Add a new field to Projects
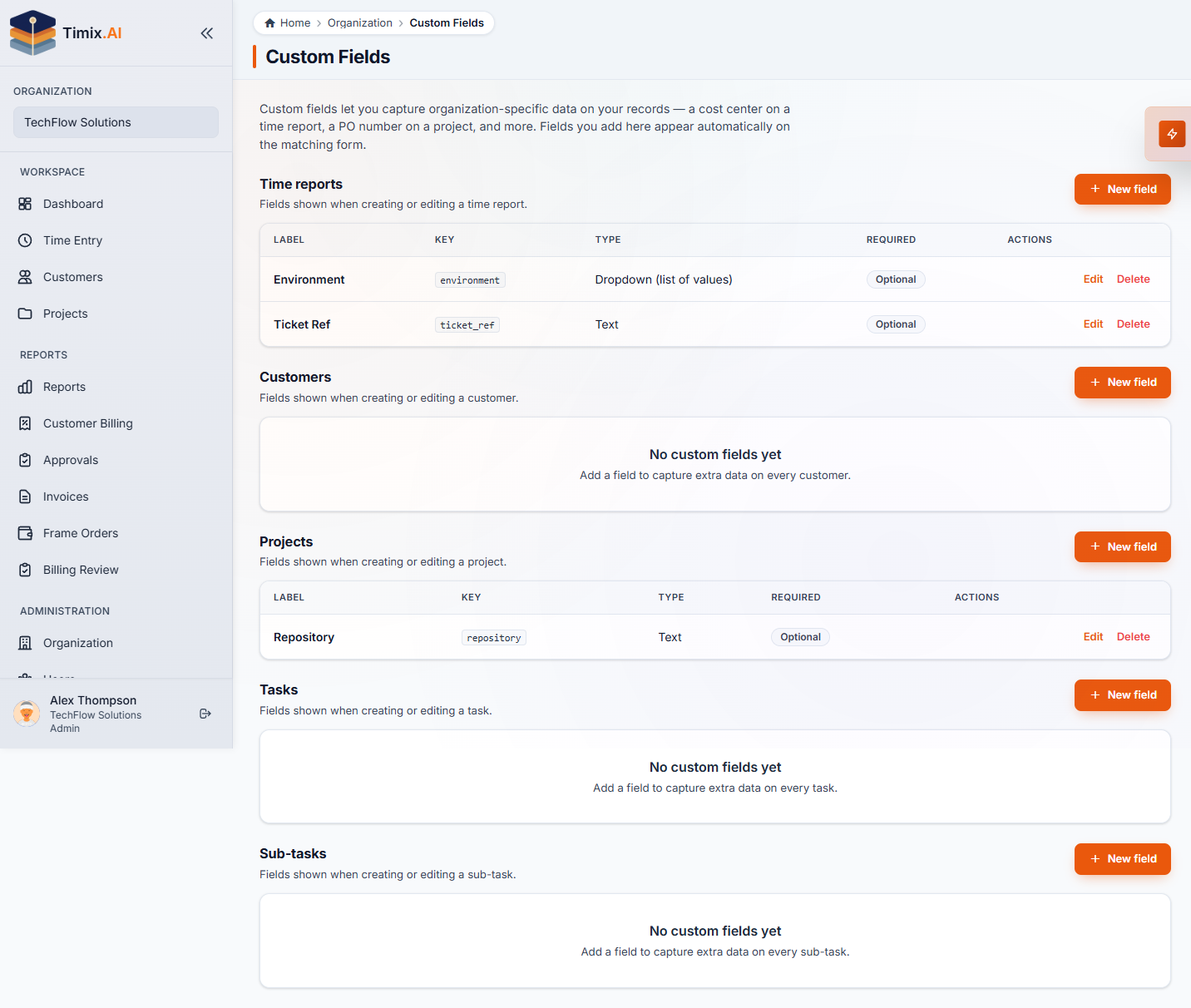The height and width of the screenshot is (1008, 1191). coord(1122,546)
